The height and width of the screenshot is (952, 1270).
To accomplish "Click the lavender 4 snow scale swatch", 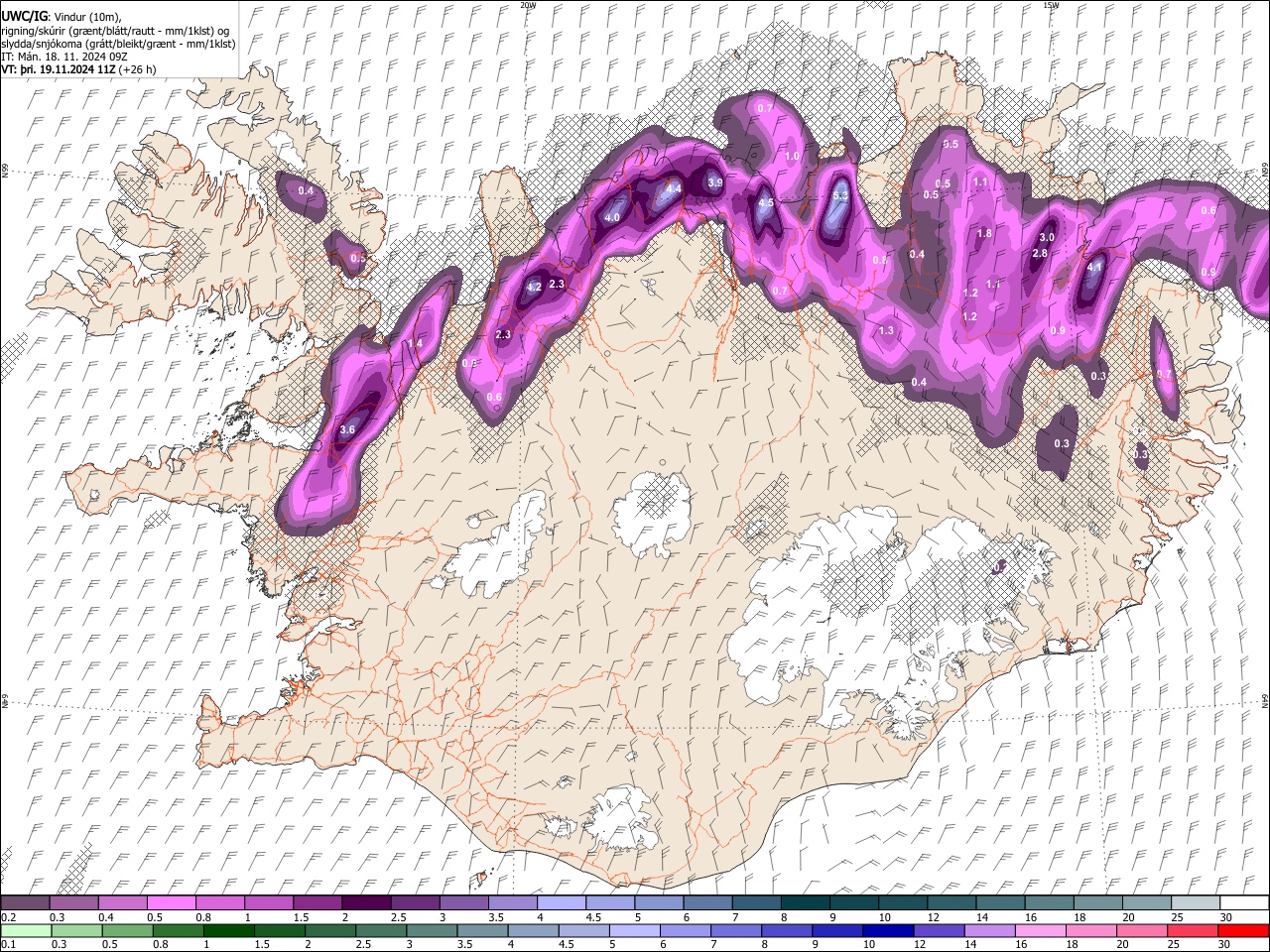I will point(561,902).
